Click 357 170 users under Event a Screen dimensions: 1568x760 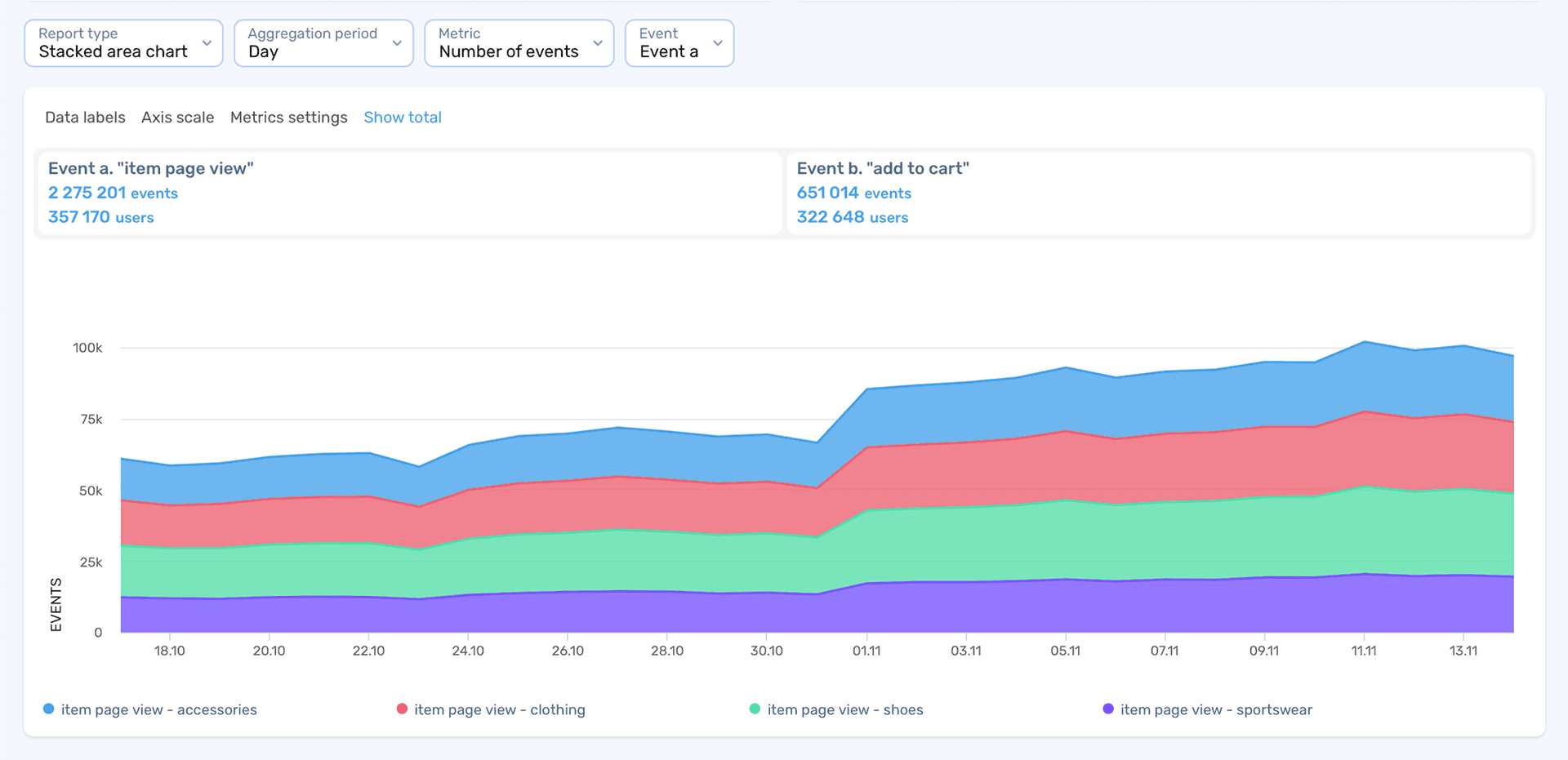click(x=100, y=218)
